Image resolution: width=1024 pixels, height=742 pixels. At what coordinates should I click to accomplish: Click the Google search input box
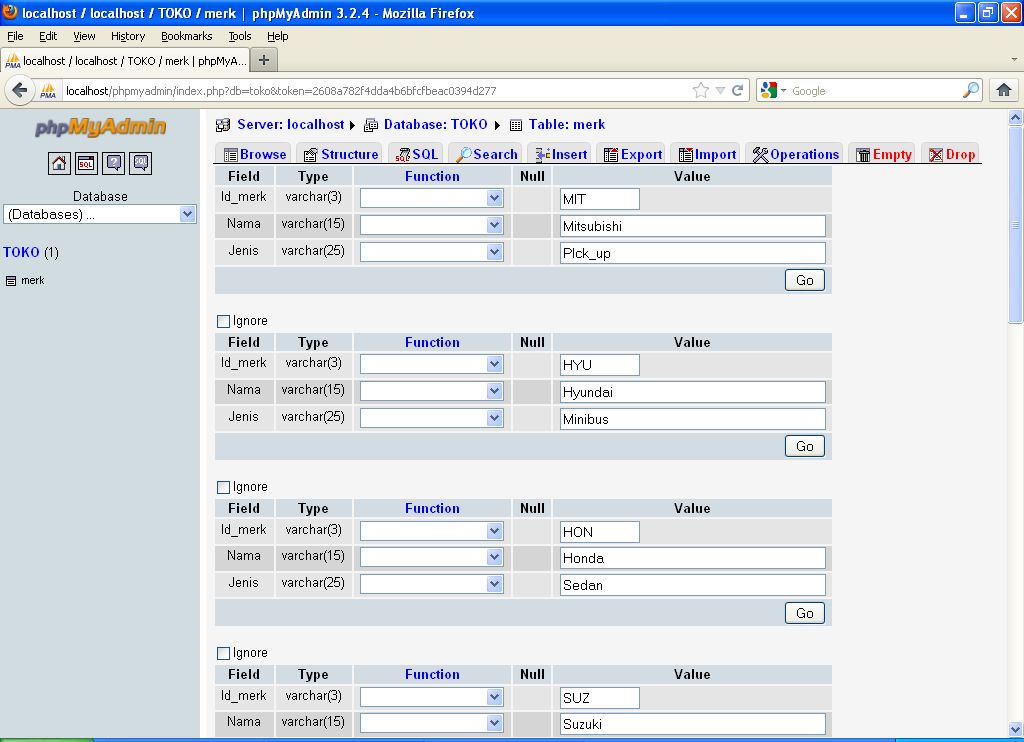(x=875, y=91)
